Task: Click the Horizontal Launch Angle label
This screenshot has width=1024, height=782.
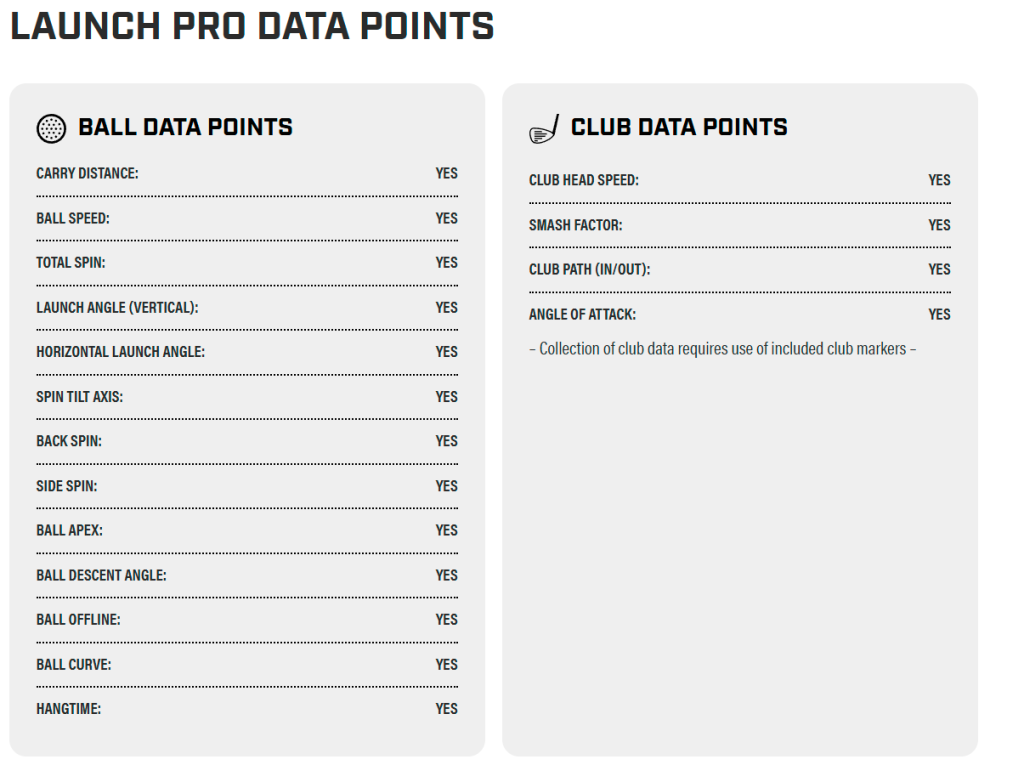Action: click(x=120, y=352)
